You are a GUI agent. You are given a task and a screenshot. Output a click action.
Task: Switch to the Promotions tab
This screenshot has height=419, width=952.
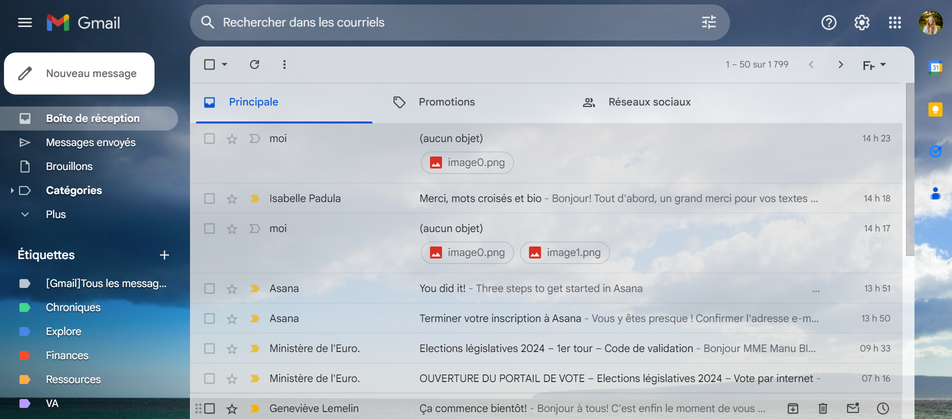pos(446,102)
